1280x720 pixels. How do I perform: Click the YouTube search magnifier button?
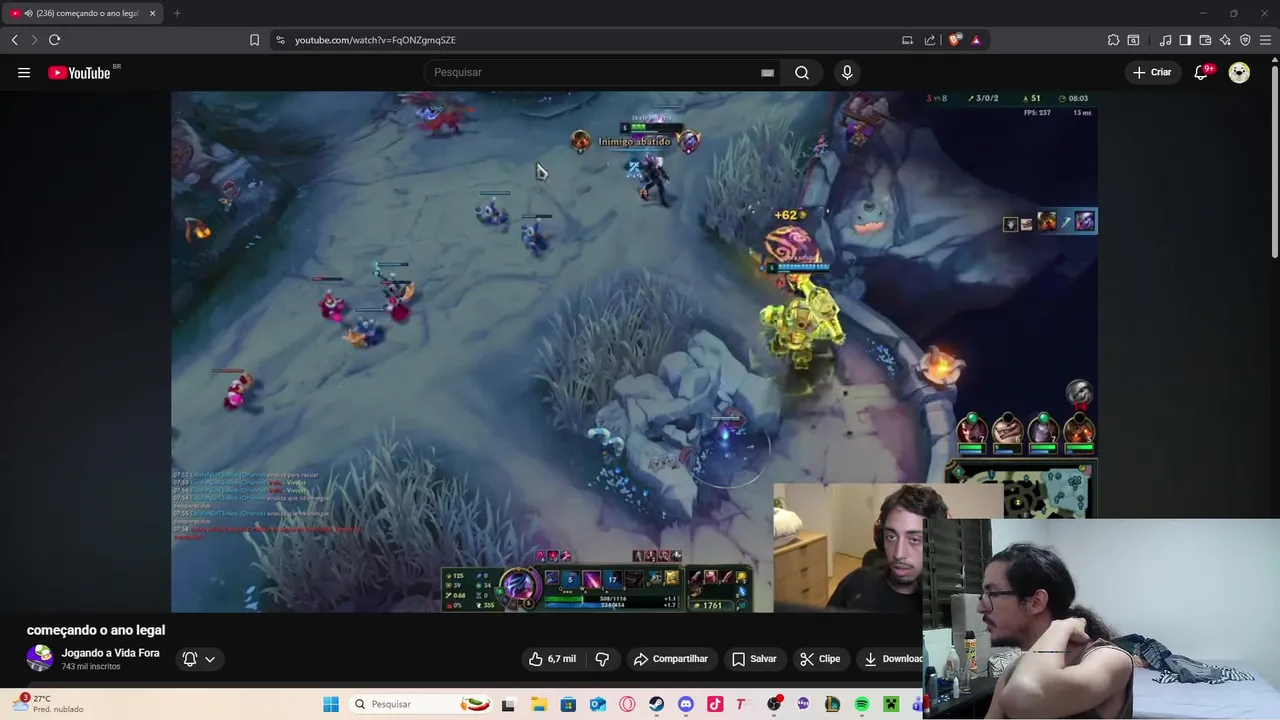point(802,72)
